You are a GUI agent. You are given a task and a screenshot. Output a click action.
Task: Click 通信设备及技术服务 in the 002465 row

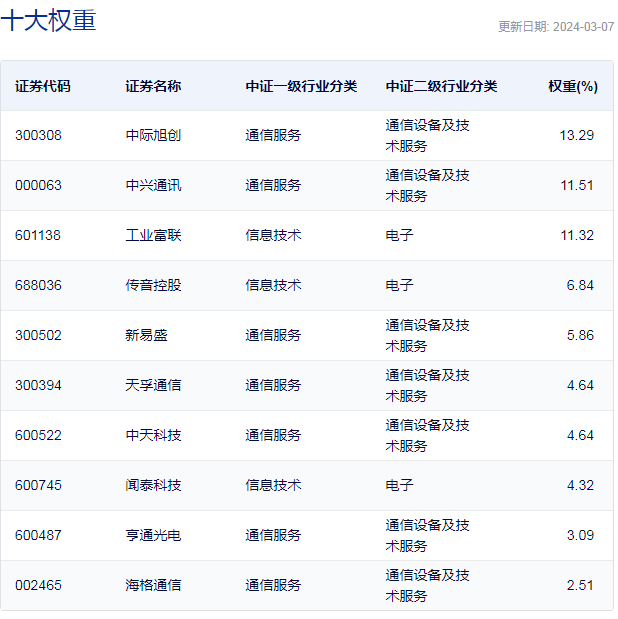[x=427, y=585]
